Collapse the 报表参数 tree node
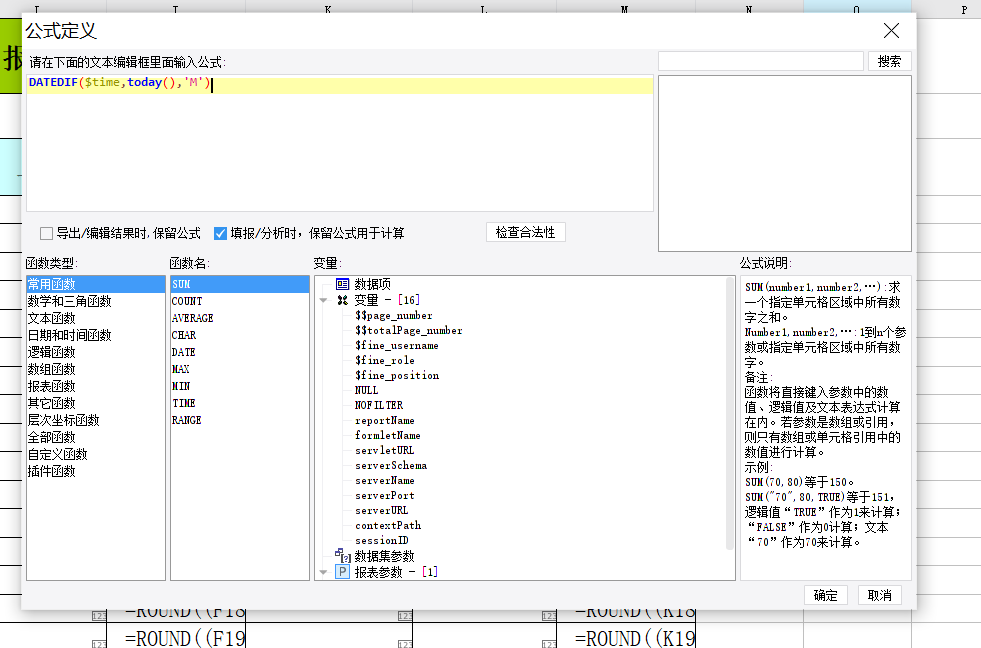This screenshot has height=648, width=981. click(x=323, y=572)
